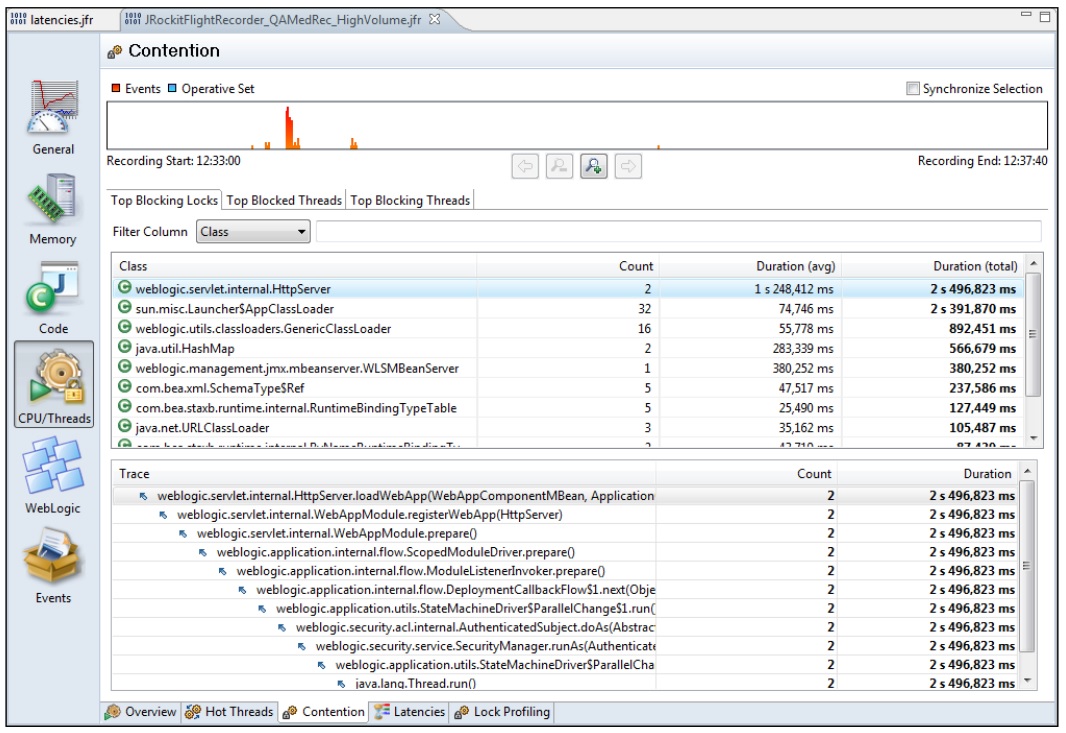Open the Events section icon
Viewport: 1066px width, 733px height.
[x=53, y=563]
